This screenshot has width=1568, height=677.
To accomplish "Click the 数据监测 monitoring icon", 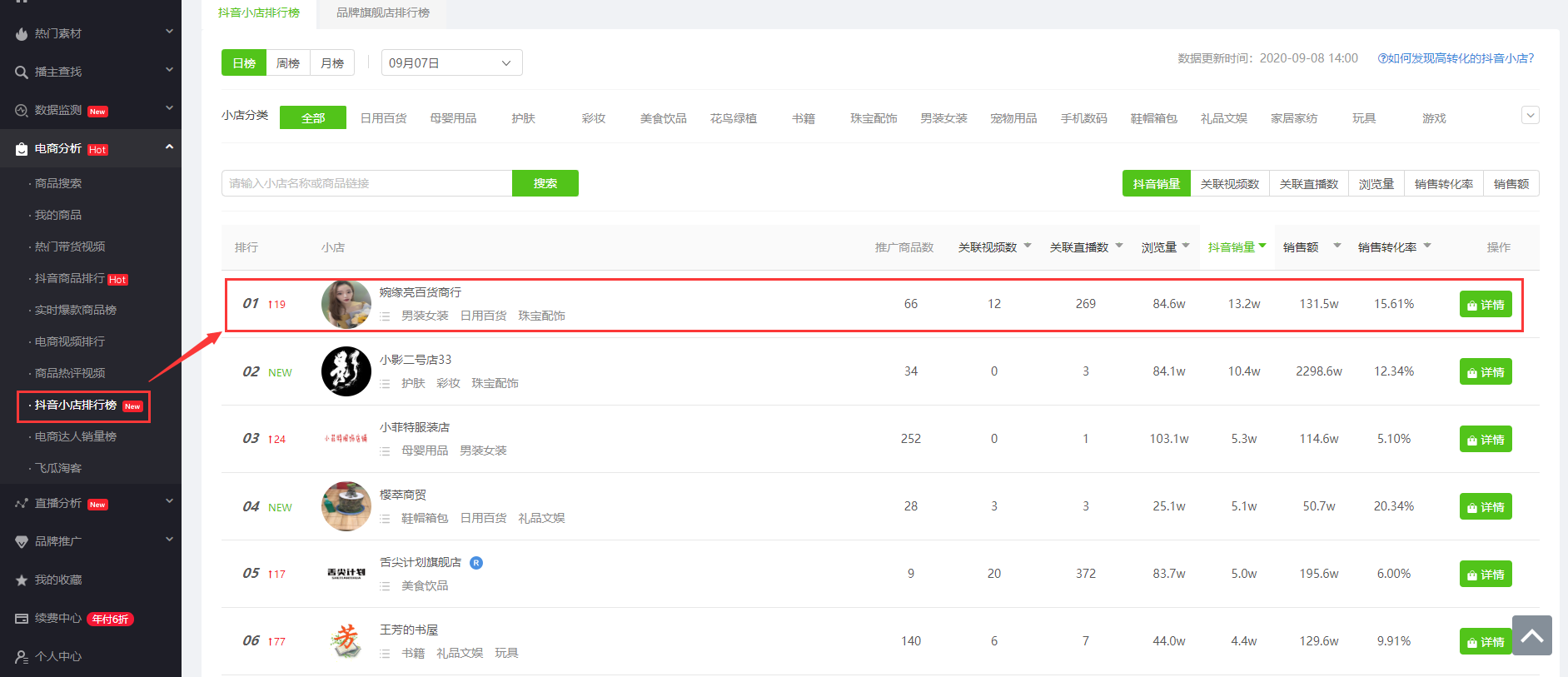I will [22, 111].
